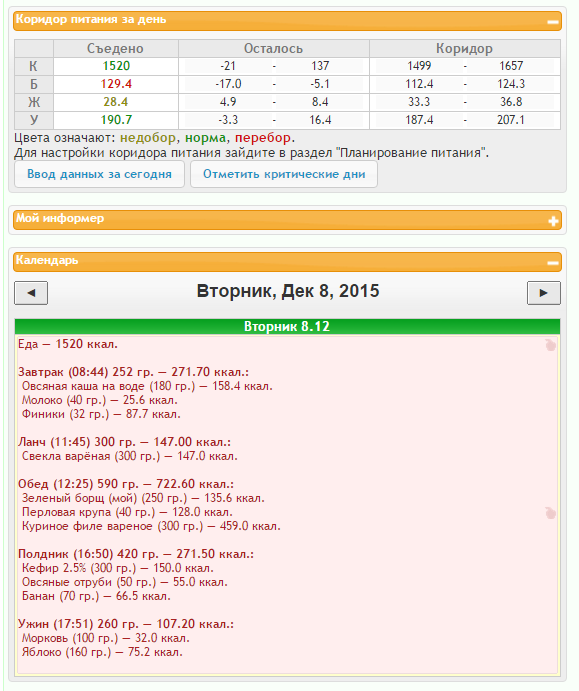Open Ввод данных за сегодня
This screenshot has width=579, height=691.
pos(99,174)
